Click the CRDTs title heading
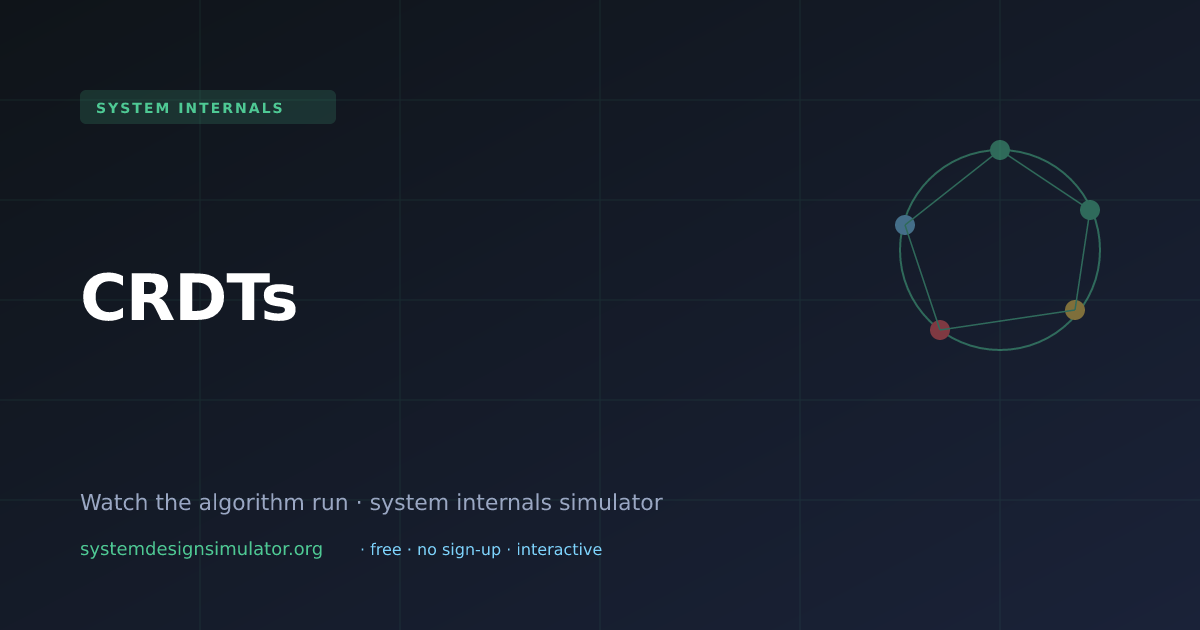Image resolution: width=1200 pixels, height=630 pixels. coord(189,298)
